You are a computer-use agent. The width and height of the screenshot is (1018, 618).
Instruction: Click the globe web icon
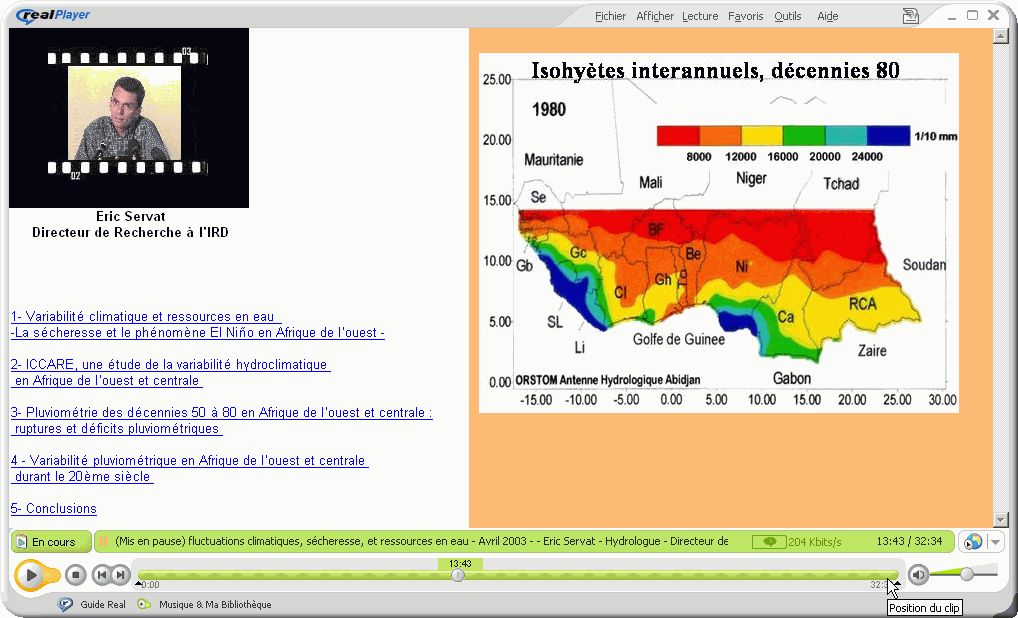pos(971,542)
